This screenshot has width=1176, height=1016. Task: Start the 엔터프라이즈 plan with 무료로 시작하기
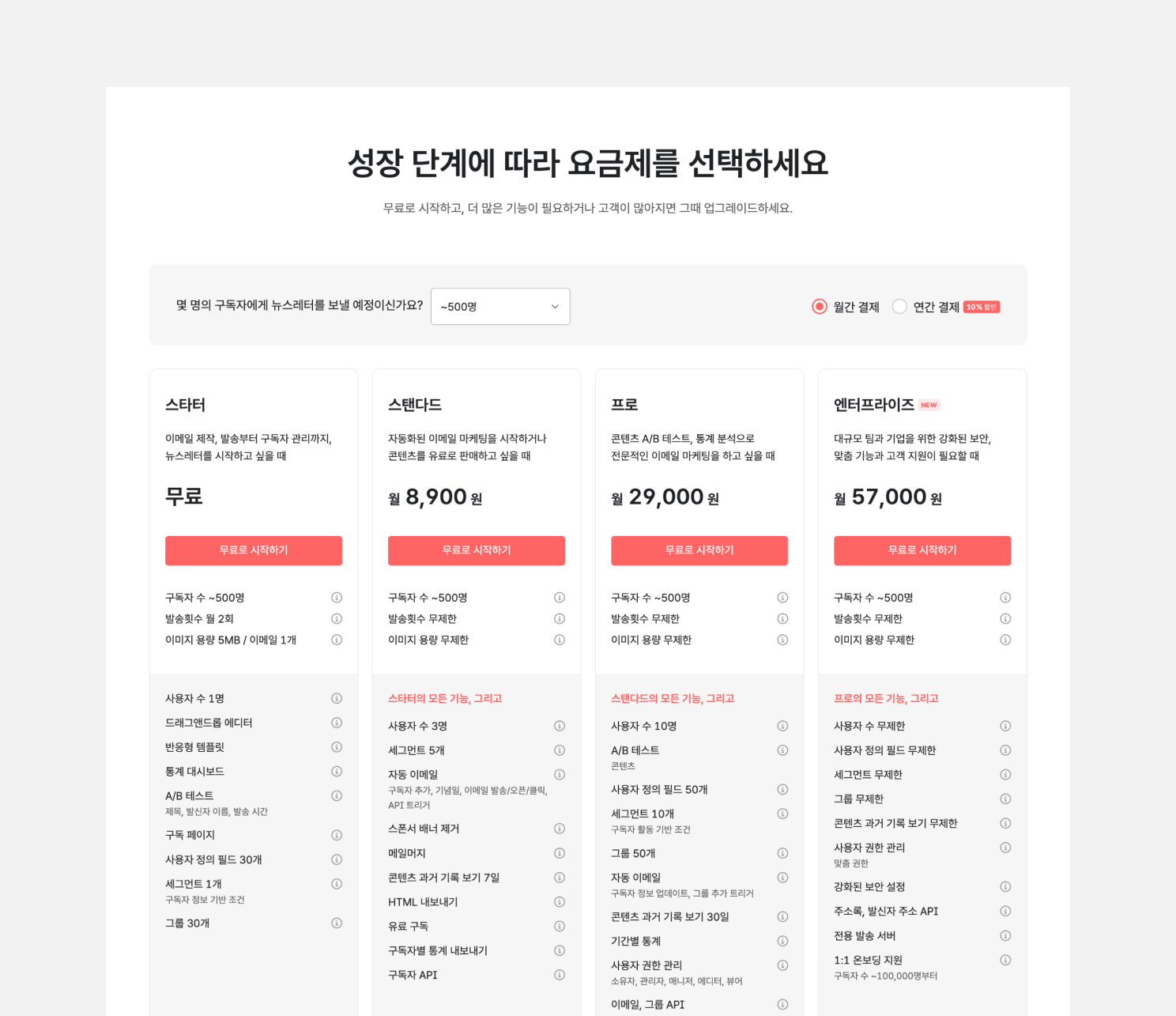coord(922,550)
